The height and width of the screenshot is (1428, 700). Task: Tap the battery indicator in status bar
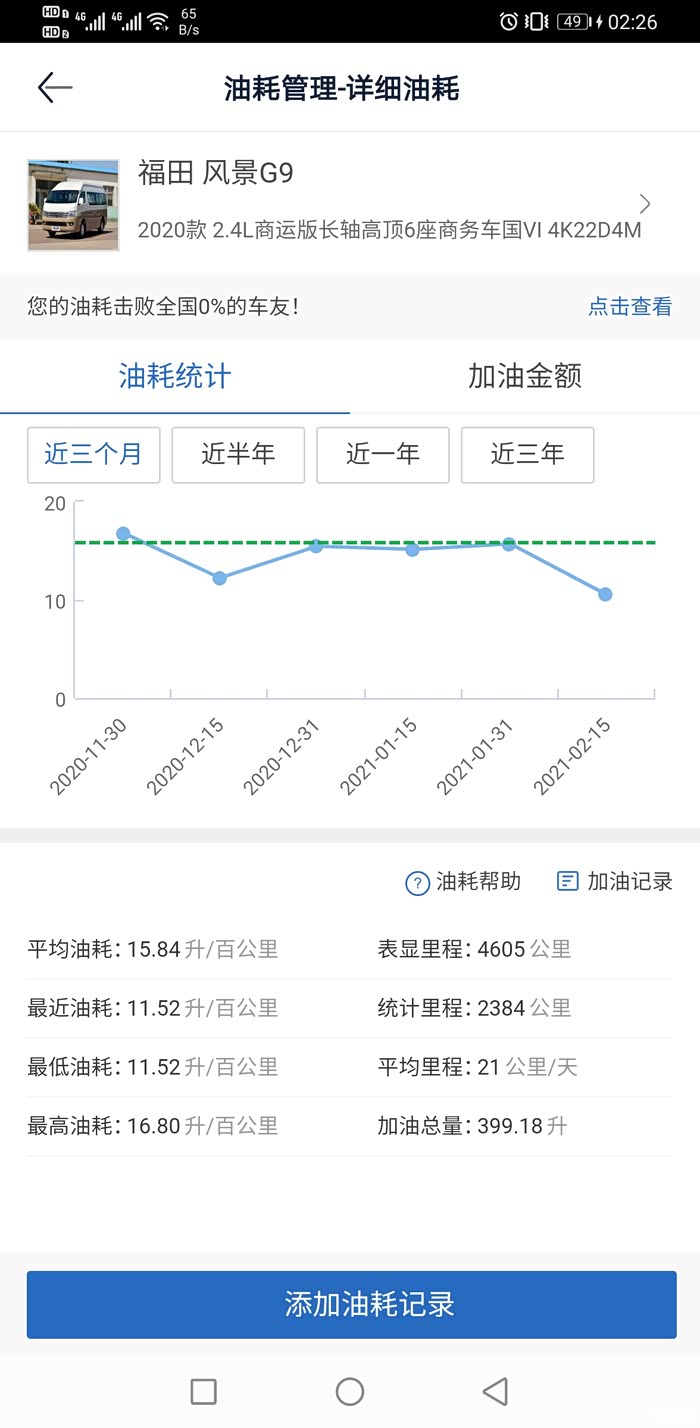tap(573, 21)
